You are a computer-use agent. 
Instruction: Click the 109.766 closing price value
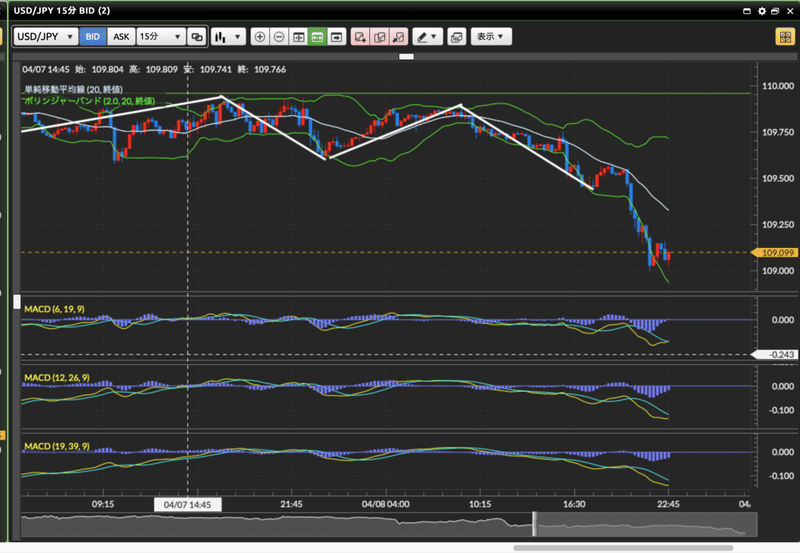pos(270,69)
